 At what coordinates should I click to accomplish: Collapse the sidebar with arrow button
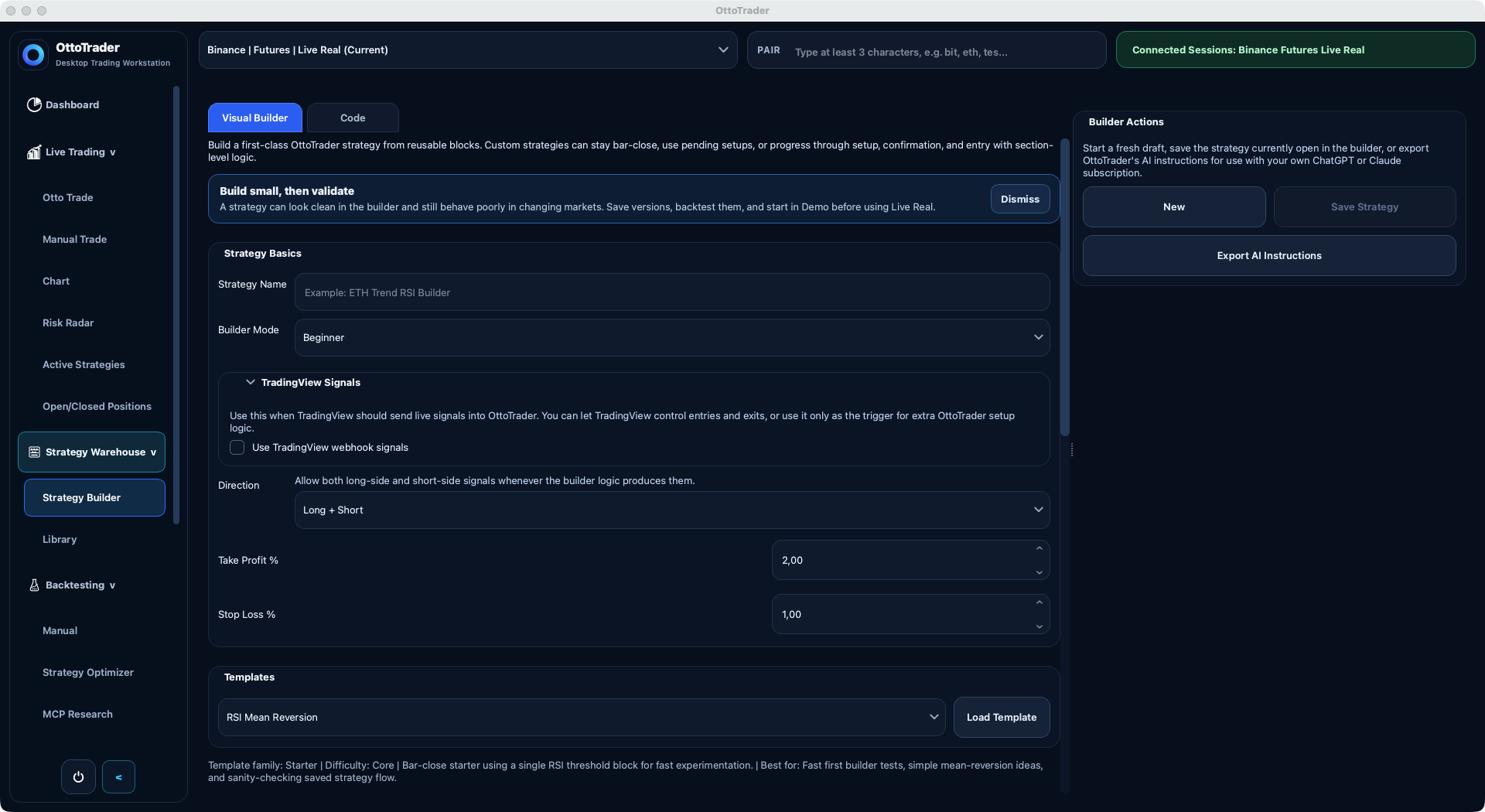(118, 777)
